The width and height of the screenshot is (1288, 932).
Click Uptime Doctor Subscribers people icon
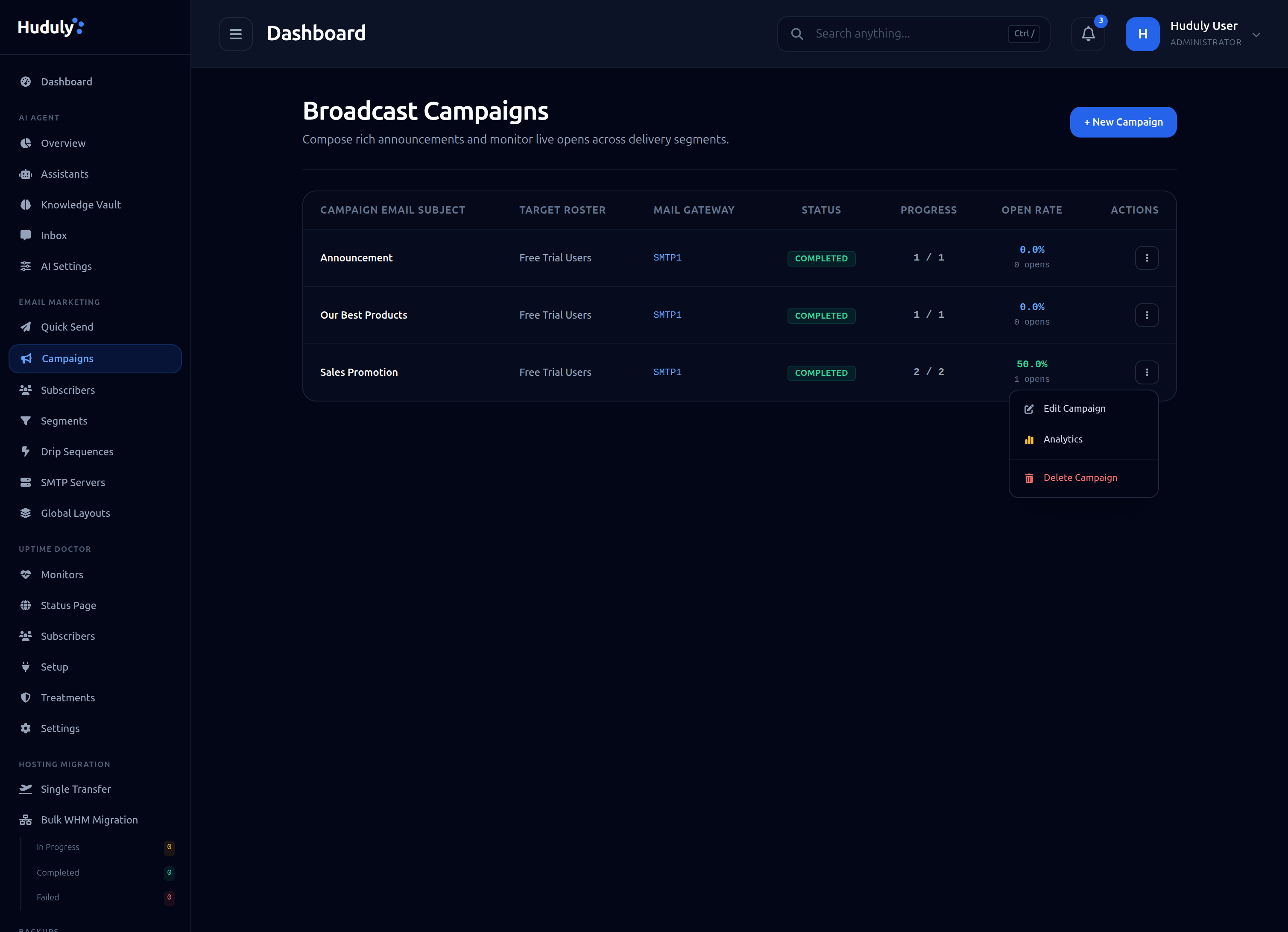[26, 636]
